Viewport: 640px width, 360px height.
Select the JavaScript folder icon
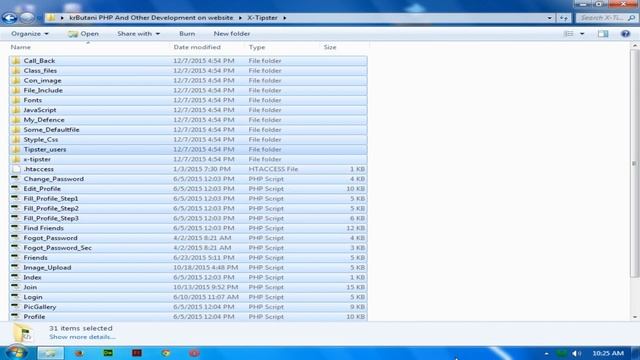click(16, 110)
